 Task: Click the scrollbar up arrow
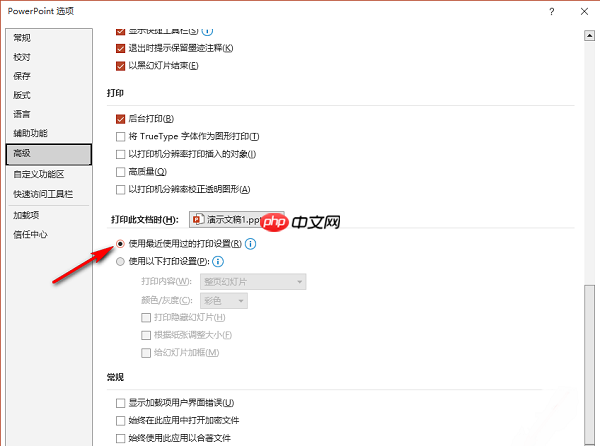tap(589, 36)
